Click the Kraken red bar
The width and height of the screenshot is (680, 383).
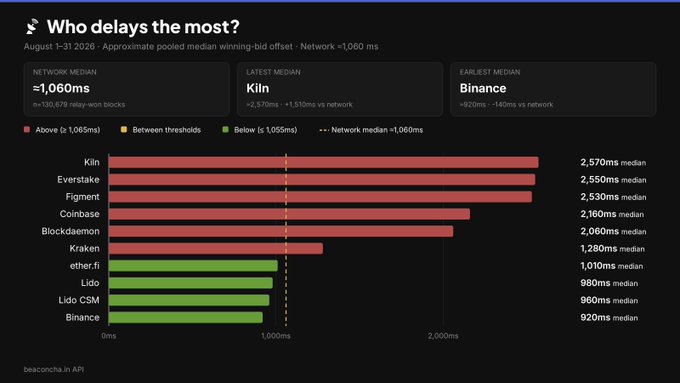[216, 249]
